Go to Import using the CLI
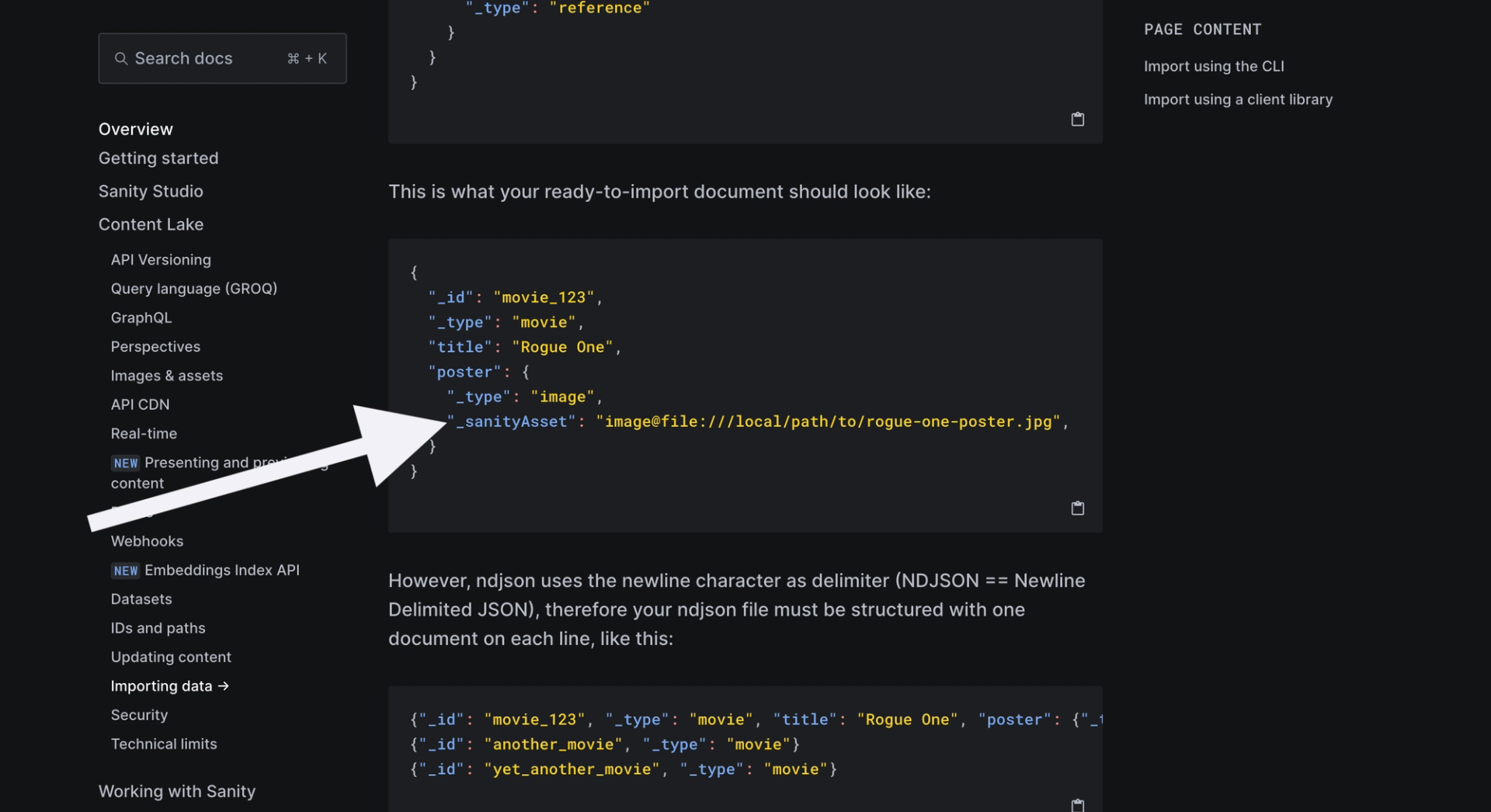The height and width of the screenshot is (812, 1491). tap(1214, 67)
